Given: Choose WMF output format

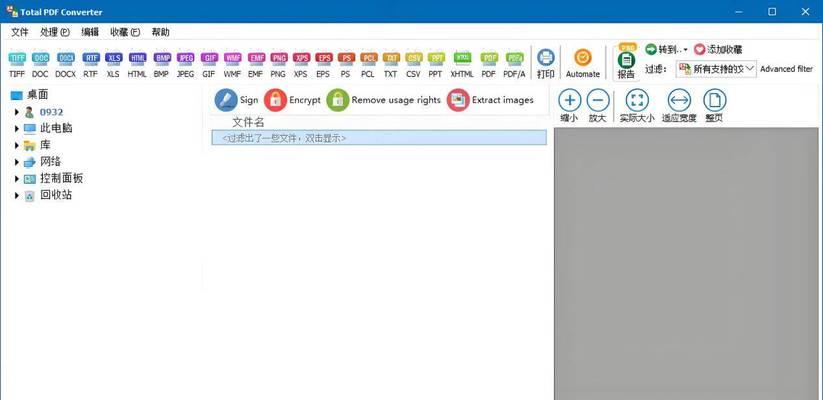Looking at the screenshot, I should click(232, 64).
